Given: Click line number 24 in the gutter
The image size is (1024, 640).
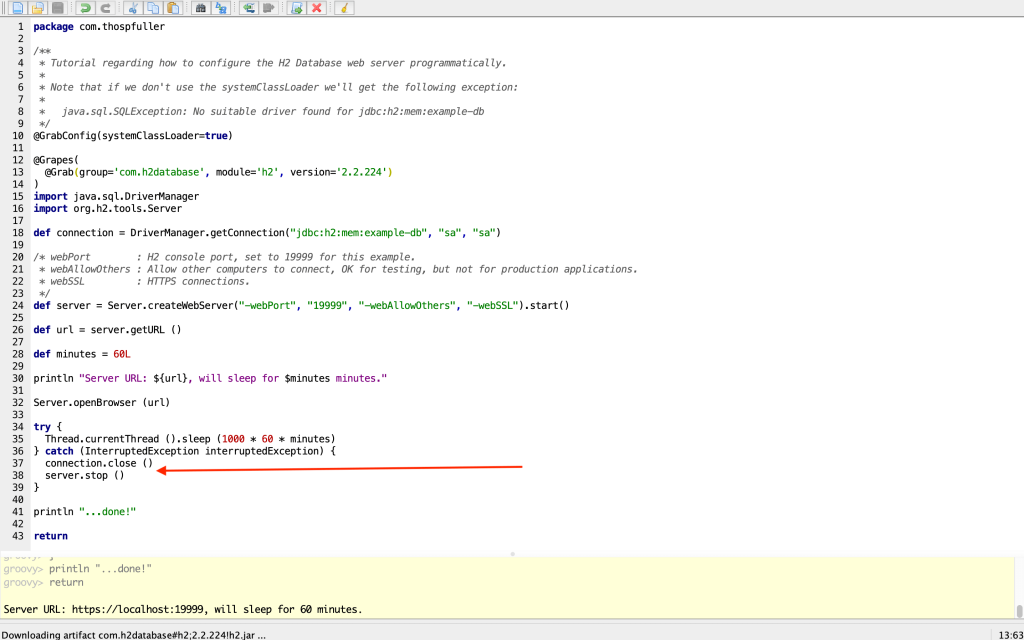Looking at the screenshot, I should pos(18,305).
